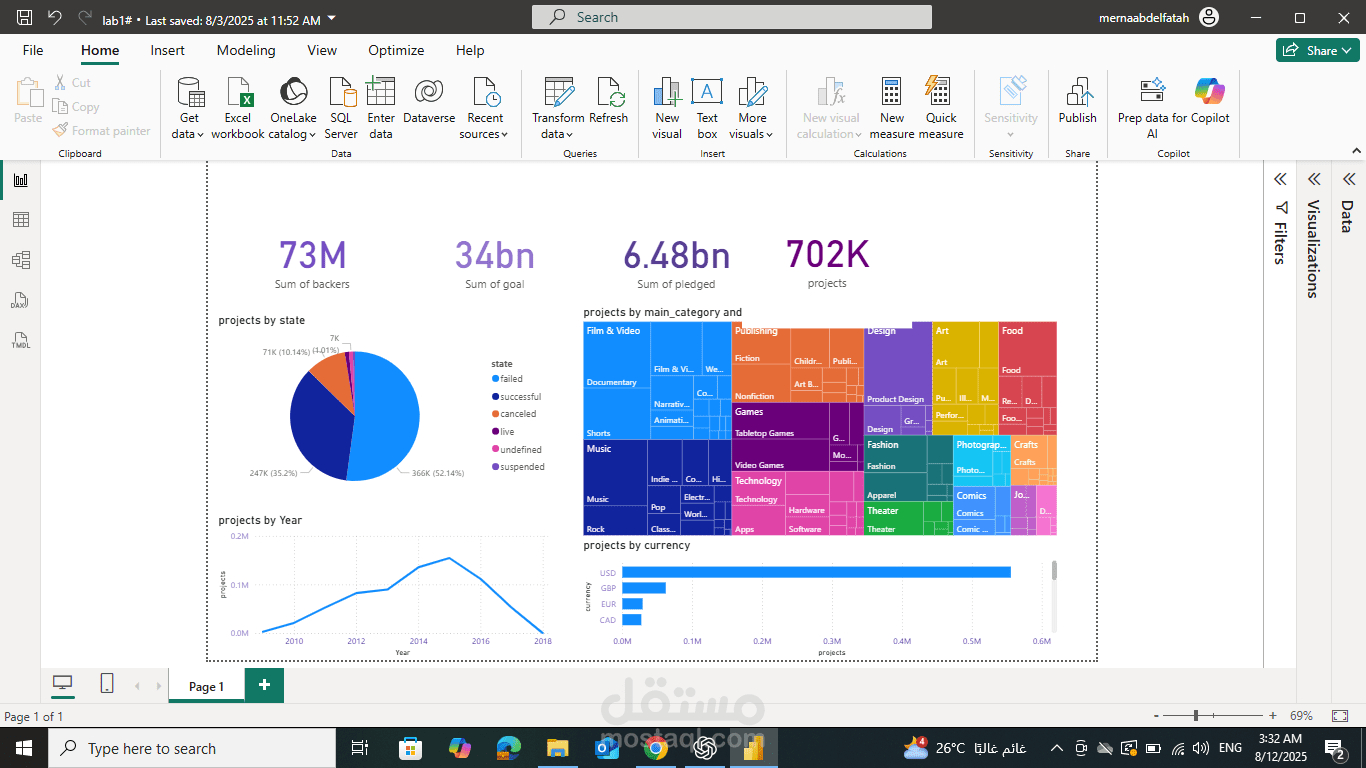Open the Optimize ribbon tab

click(x=396, y=50)
